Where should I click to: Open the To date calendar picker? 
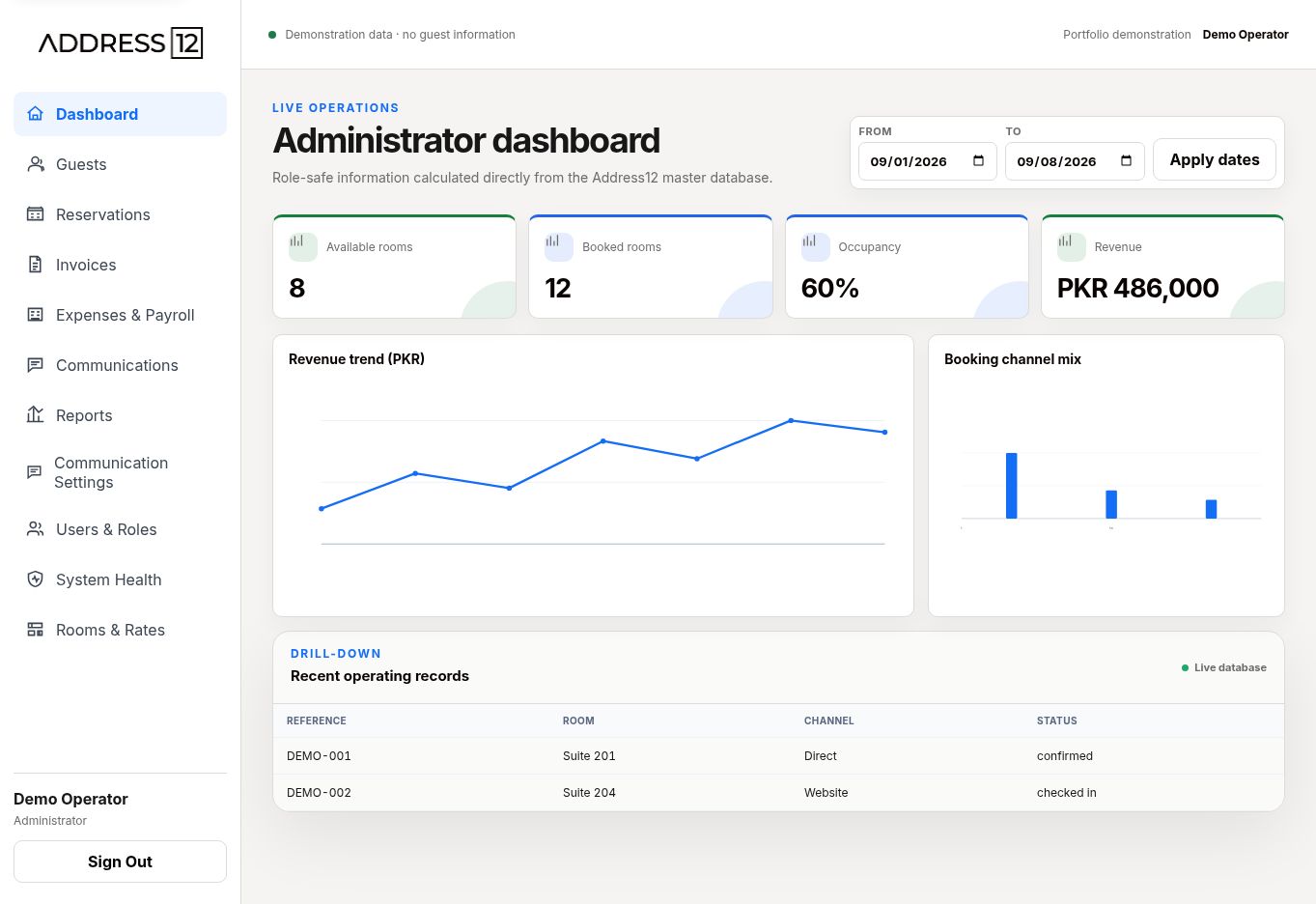[1126, 161]
